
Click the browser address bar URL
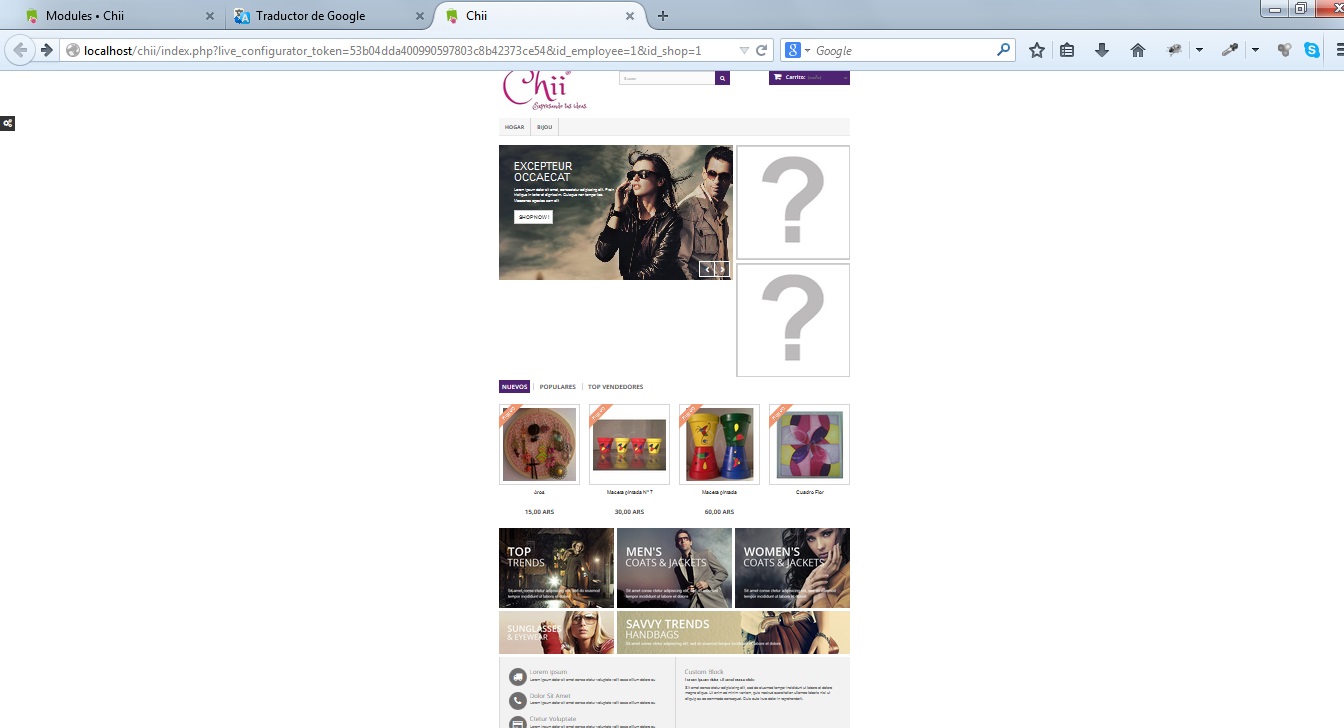point(392,50)
